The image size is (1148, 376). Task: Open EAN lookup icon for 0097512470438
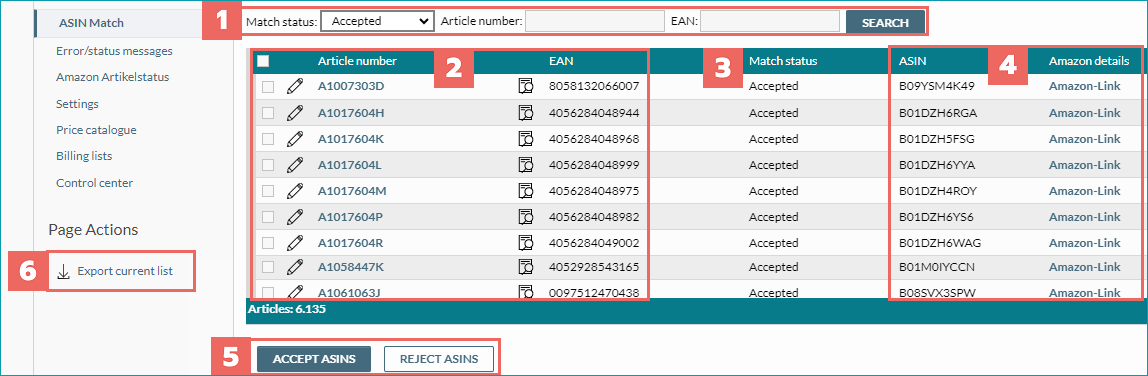point(525,293)
